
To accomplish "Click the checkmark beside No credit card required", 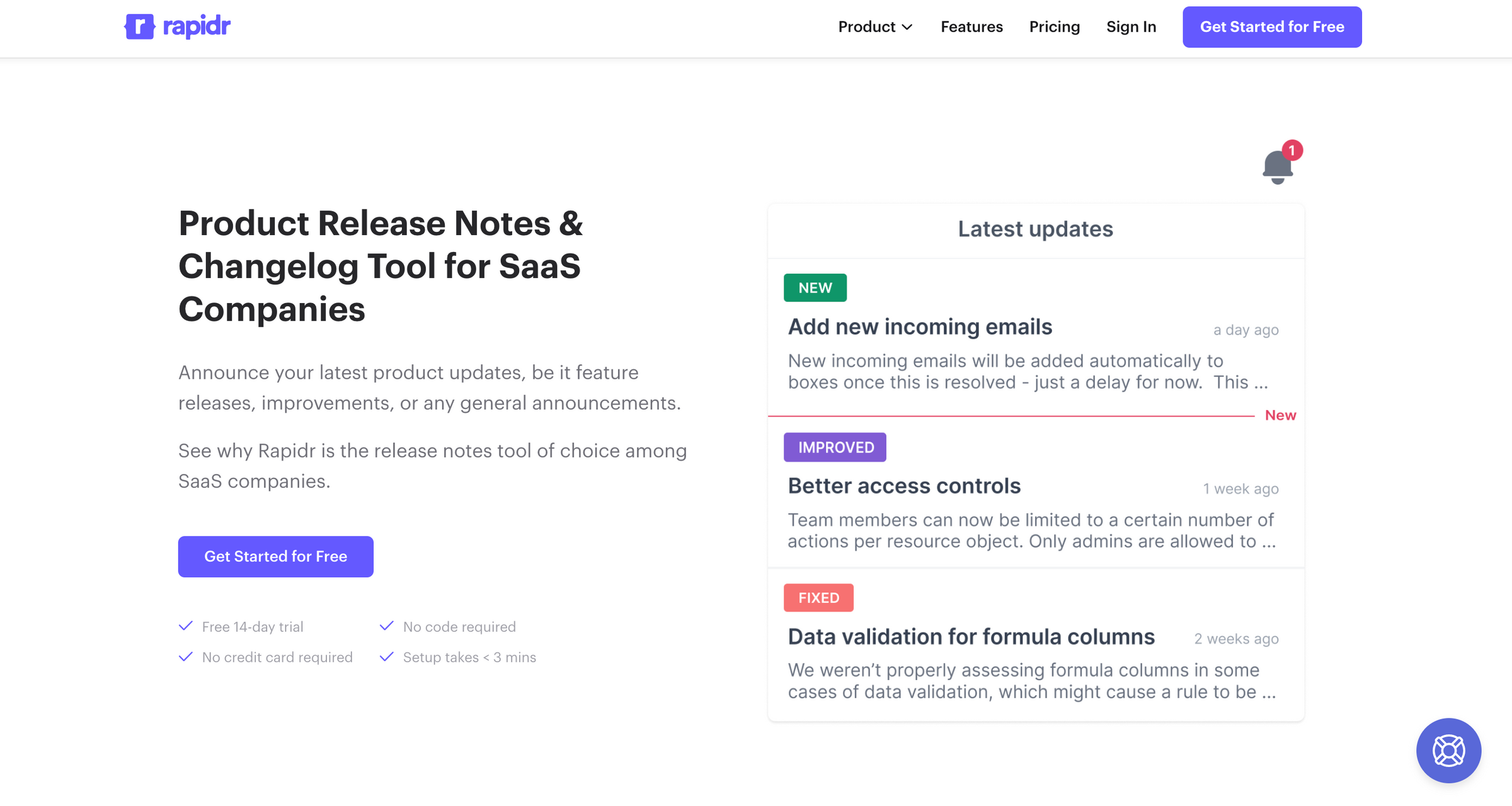I will point(186,657).
